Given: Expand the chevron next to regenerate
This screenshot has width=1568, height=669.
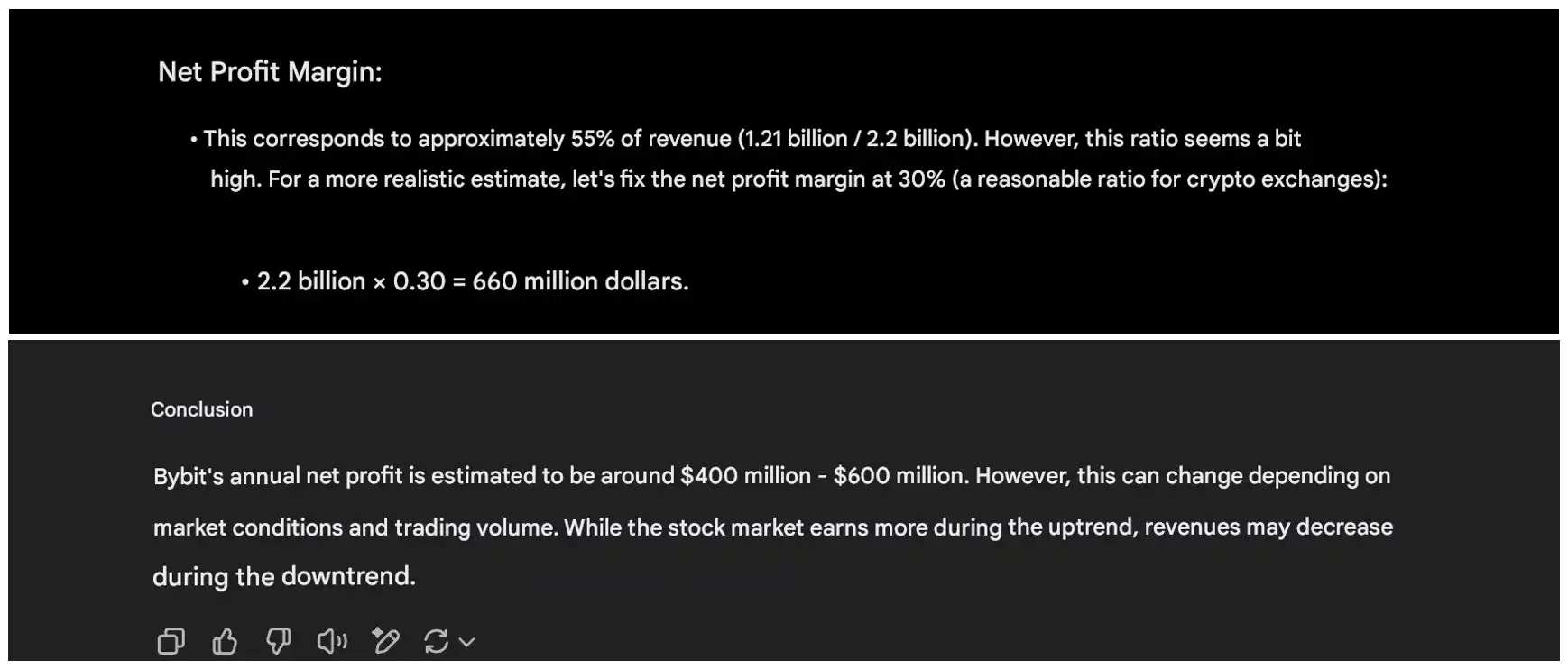Looking at the screenshot, I should 467,642.
